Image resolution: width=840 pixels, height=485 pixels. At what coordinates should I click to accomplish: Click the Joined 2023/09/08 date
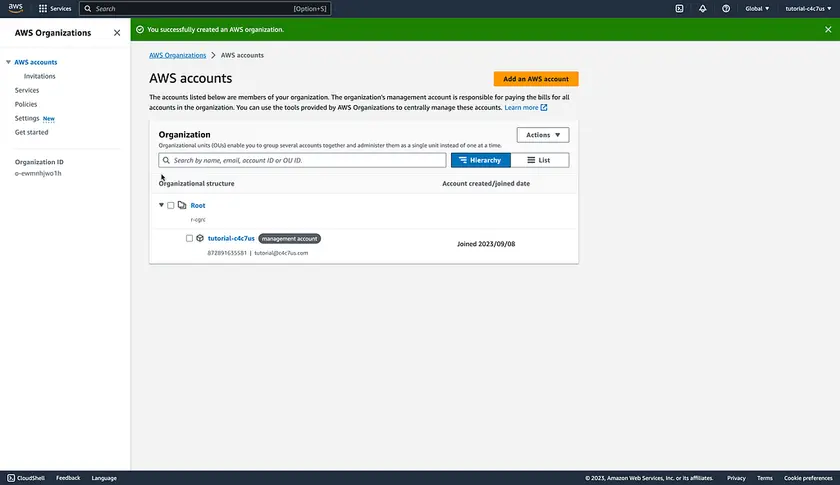pyautogui.click(x=486, y=244)
